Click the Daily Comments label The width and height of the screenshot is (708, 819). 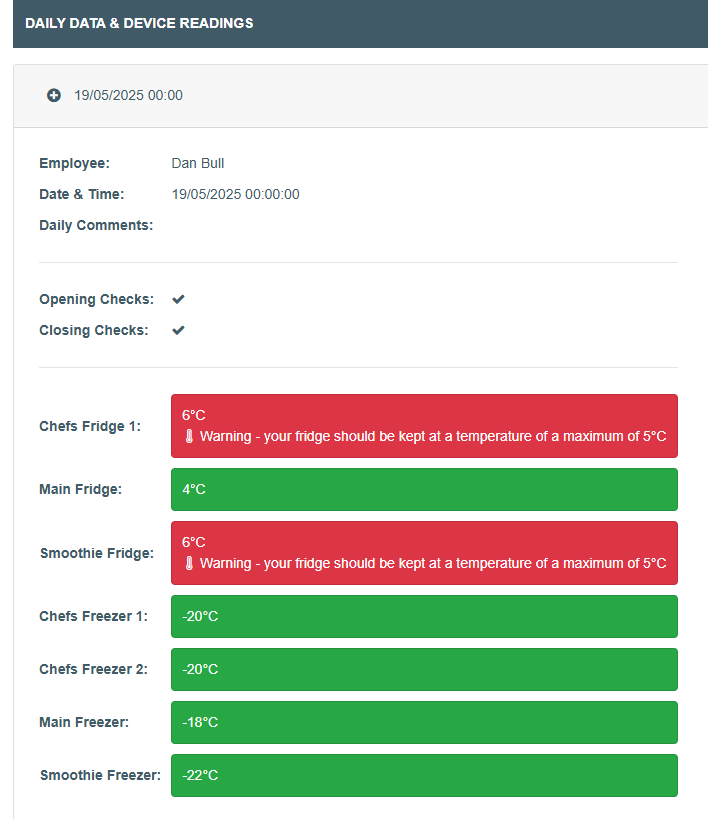click(x=96, y=225)
